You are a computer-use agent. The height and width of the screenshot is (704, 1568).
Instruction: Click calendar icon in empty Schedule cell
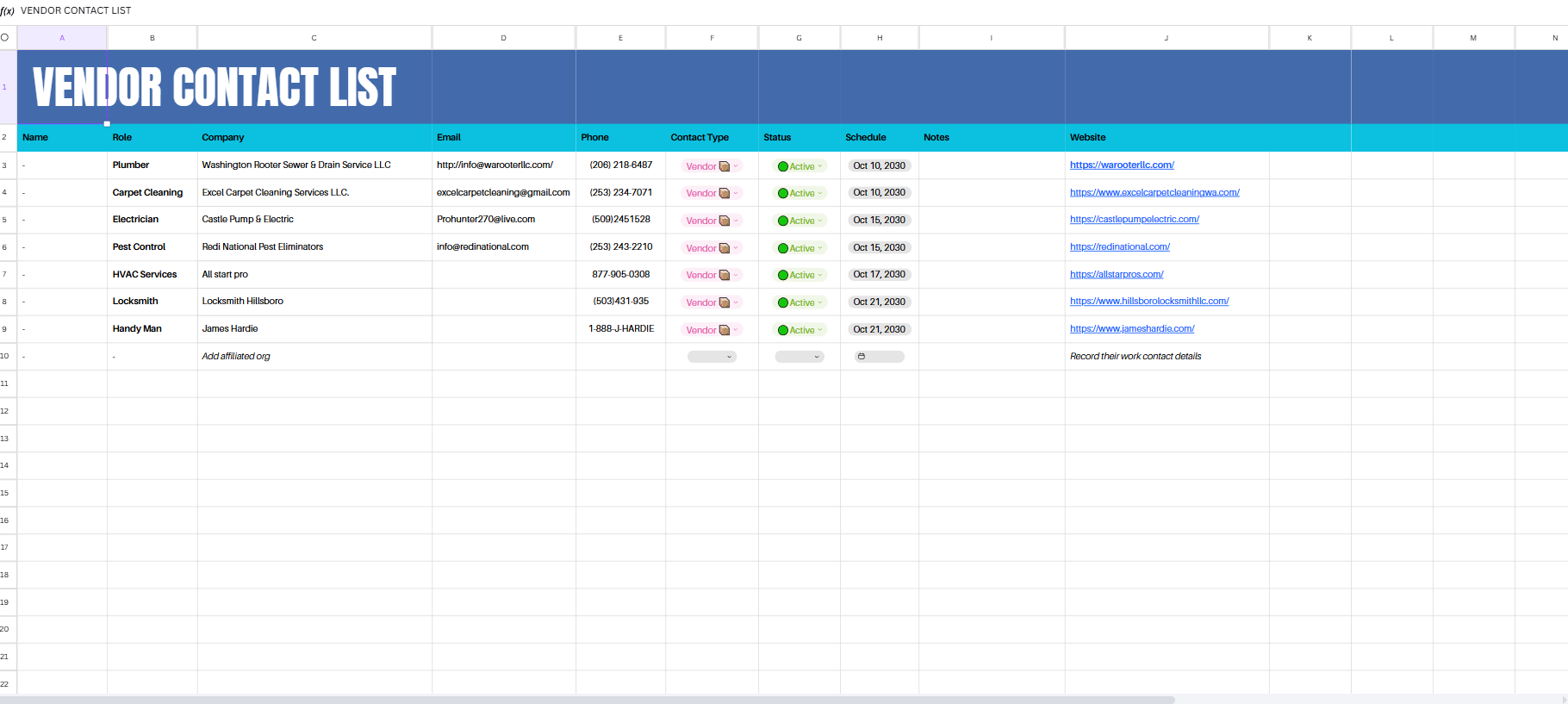tap(862, 357)
